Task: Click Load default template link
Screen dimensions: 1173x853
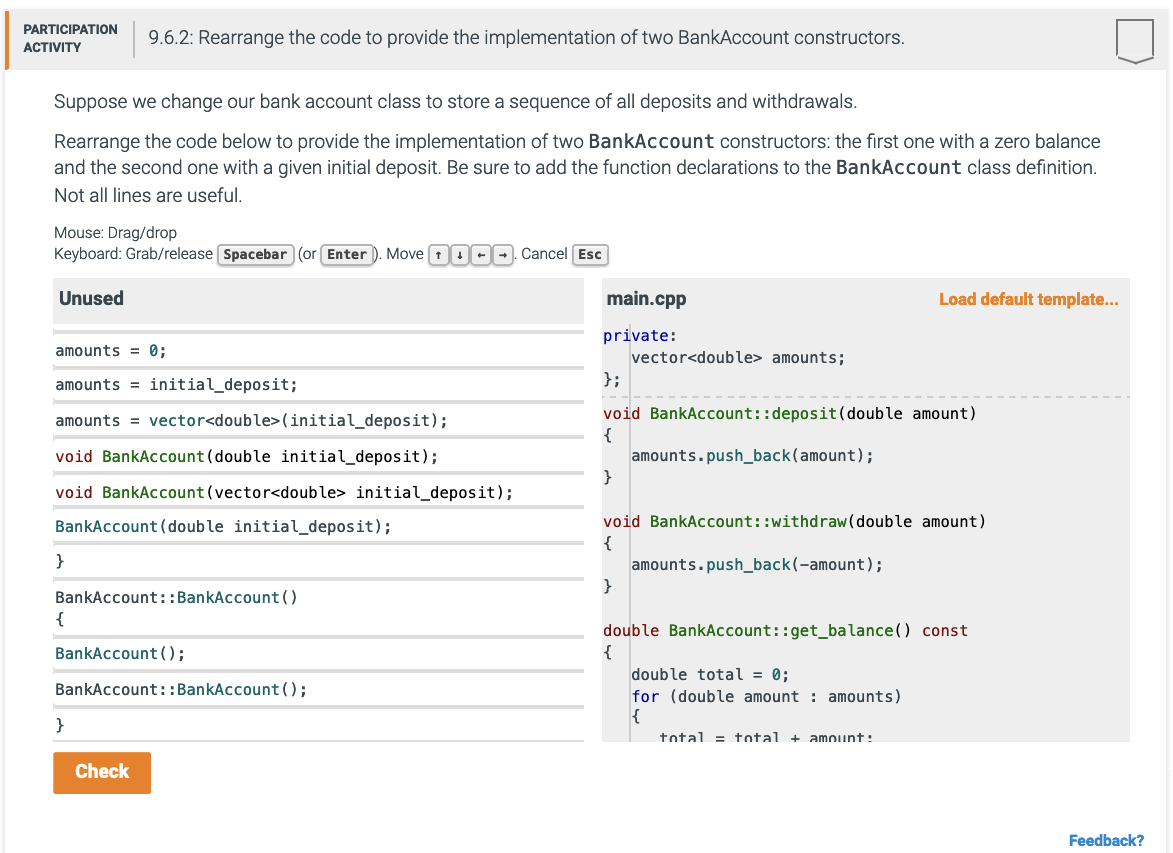Action: pyautogui.click(x=1028, y=299)
